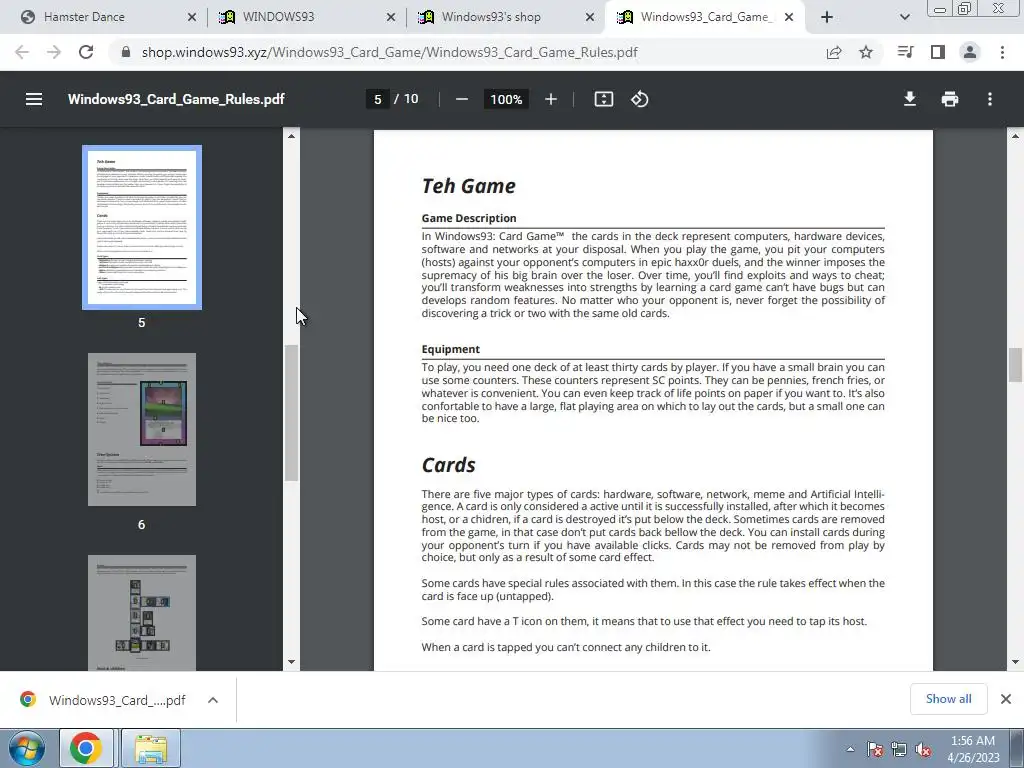Screen dimensions: 1024x768
Task: Download the PDF file
Action: tap(909, 99)
